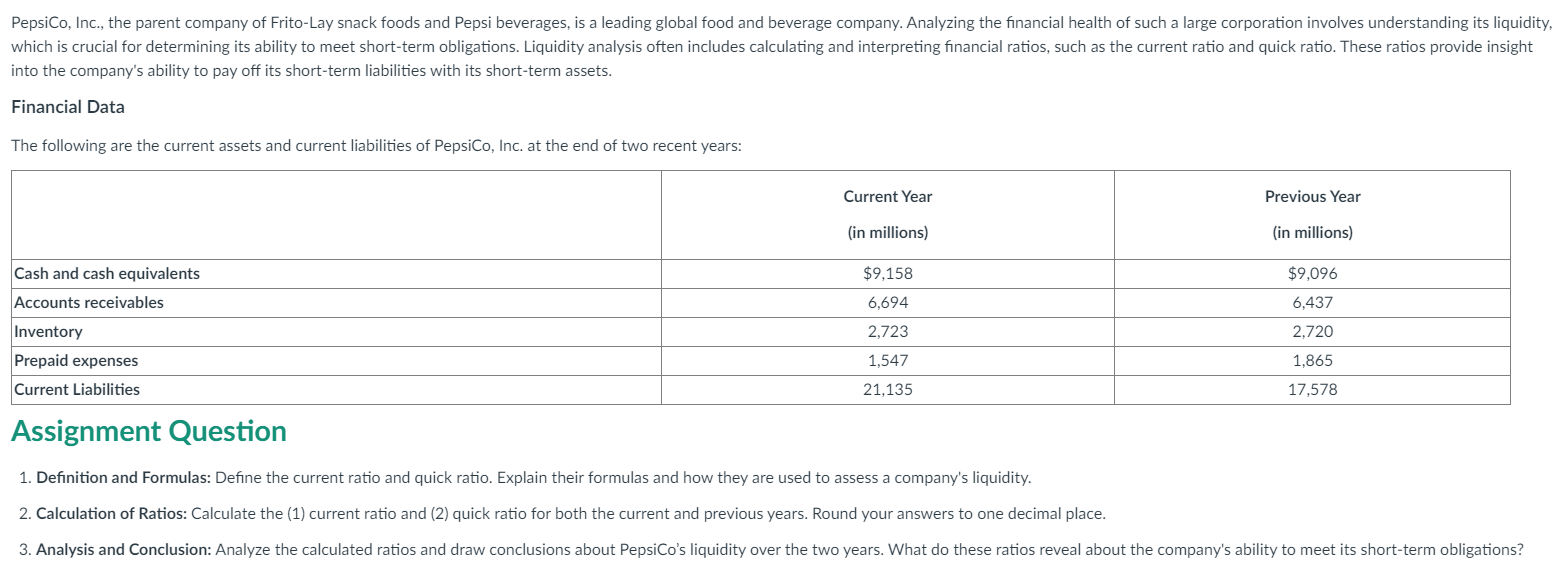The height and width of the screenshot is (570, 1560).
Task: Click the "Assignment Question" heading
Action: click(x=148, y=431)
